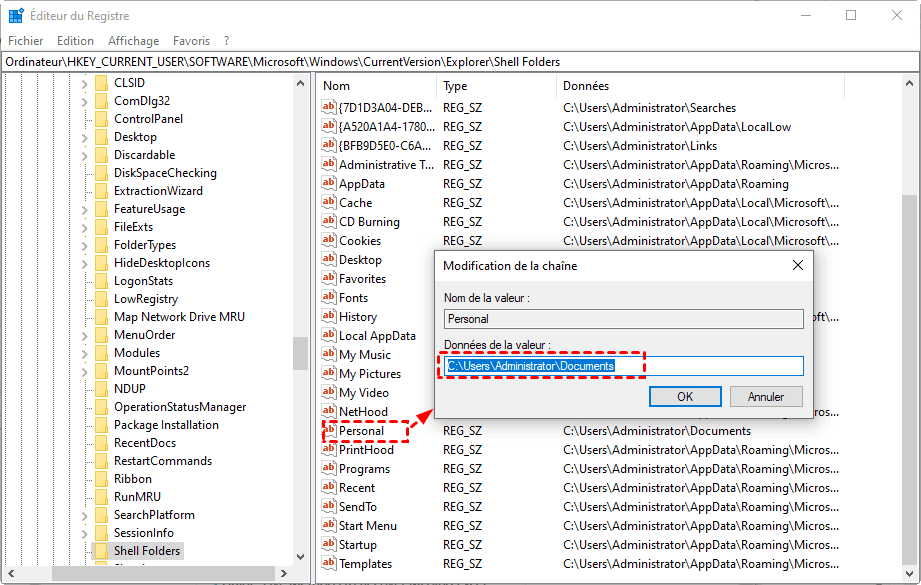Click the string icon beside Programs value
The height and width of the screenshot is (585, 921).
point(328,468)
